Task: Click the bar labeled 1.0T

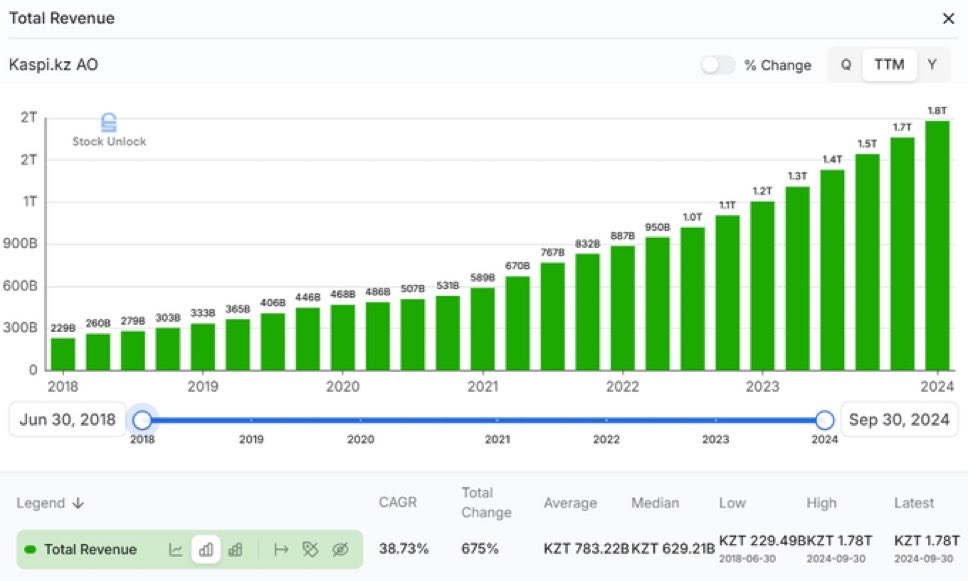Action: point(693,299)
